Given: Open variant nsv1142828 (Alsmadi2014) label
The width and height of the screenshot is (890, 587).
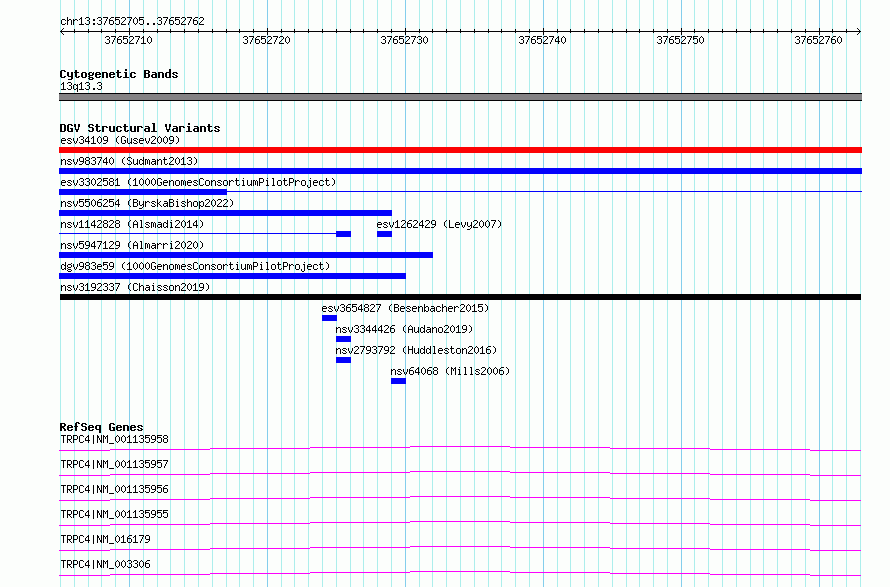Looking at the screenshot, I should [132, 224].
